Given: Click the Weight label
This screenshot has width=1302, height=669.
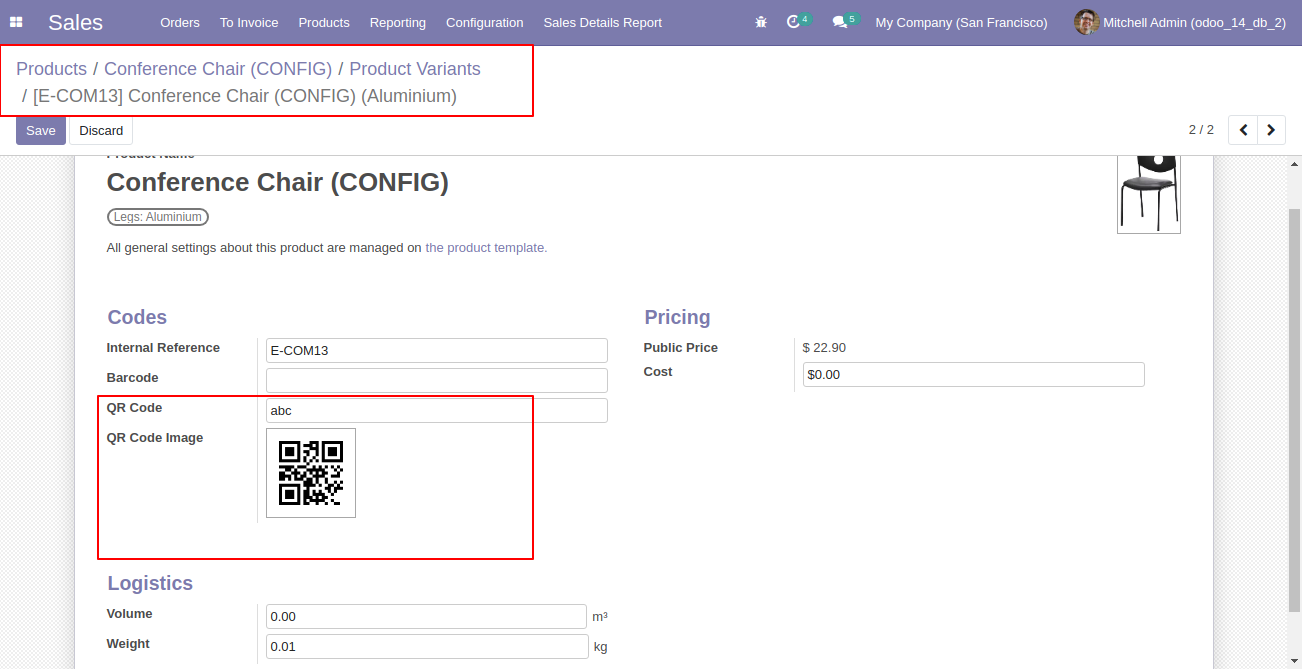Looking at the screenshot, I should 128,644.
